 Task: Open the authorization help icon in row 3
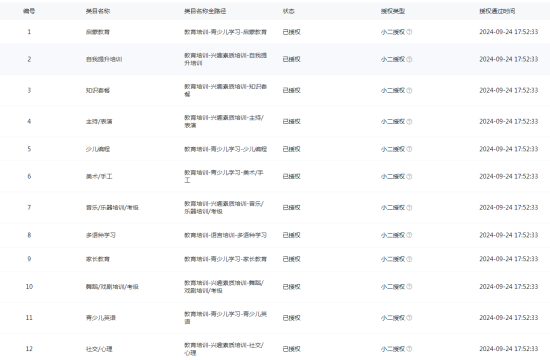pyautogui.click(x=409, y=91)
